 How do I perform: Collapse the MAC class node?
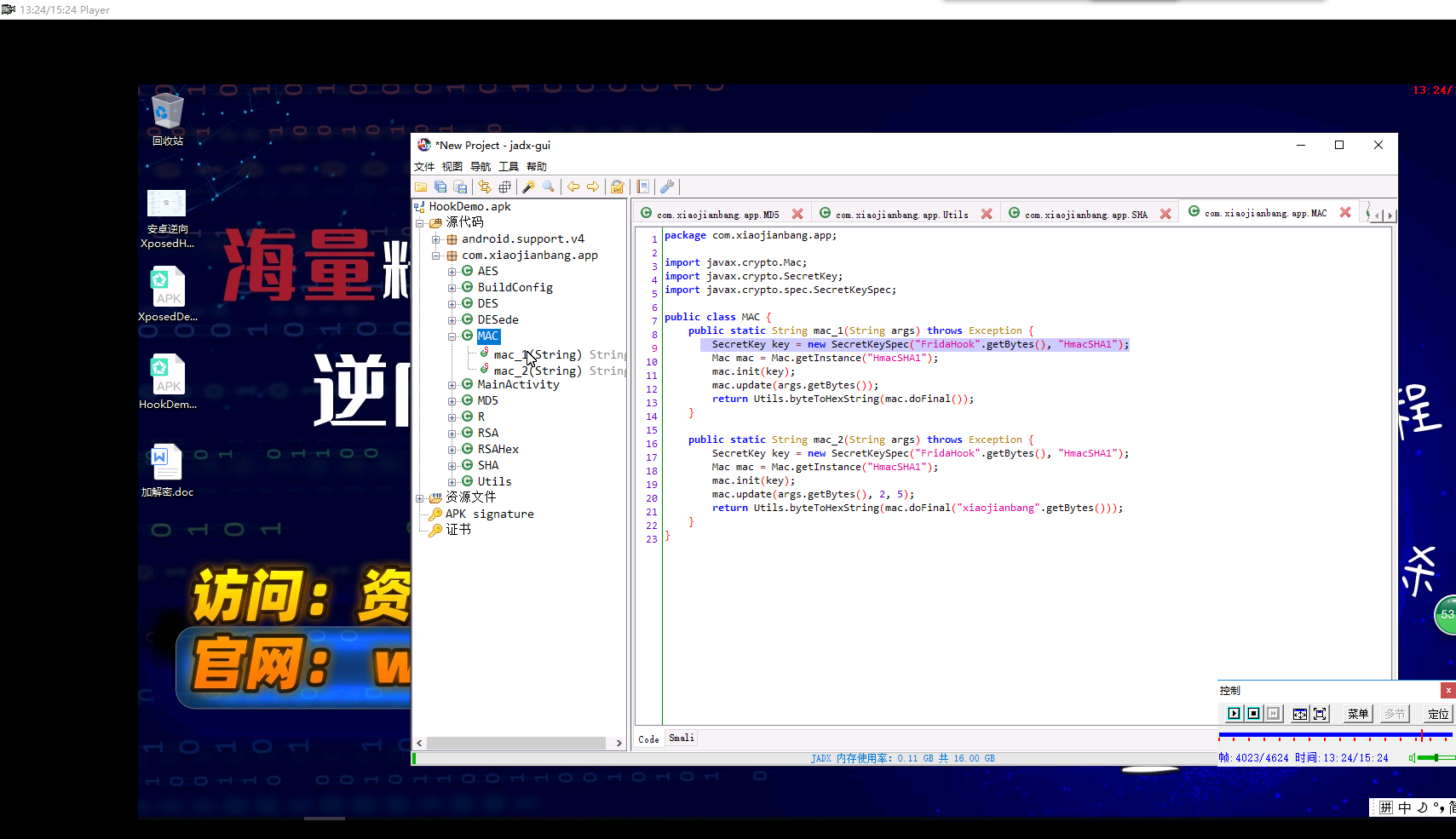[452, 336]
